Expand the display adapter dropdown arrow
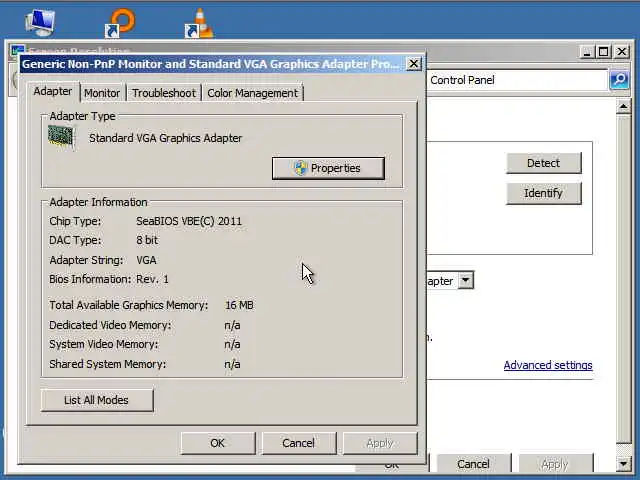 coord(466,281)
